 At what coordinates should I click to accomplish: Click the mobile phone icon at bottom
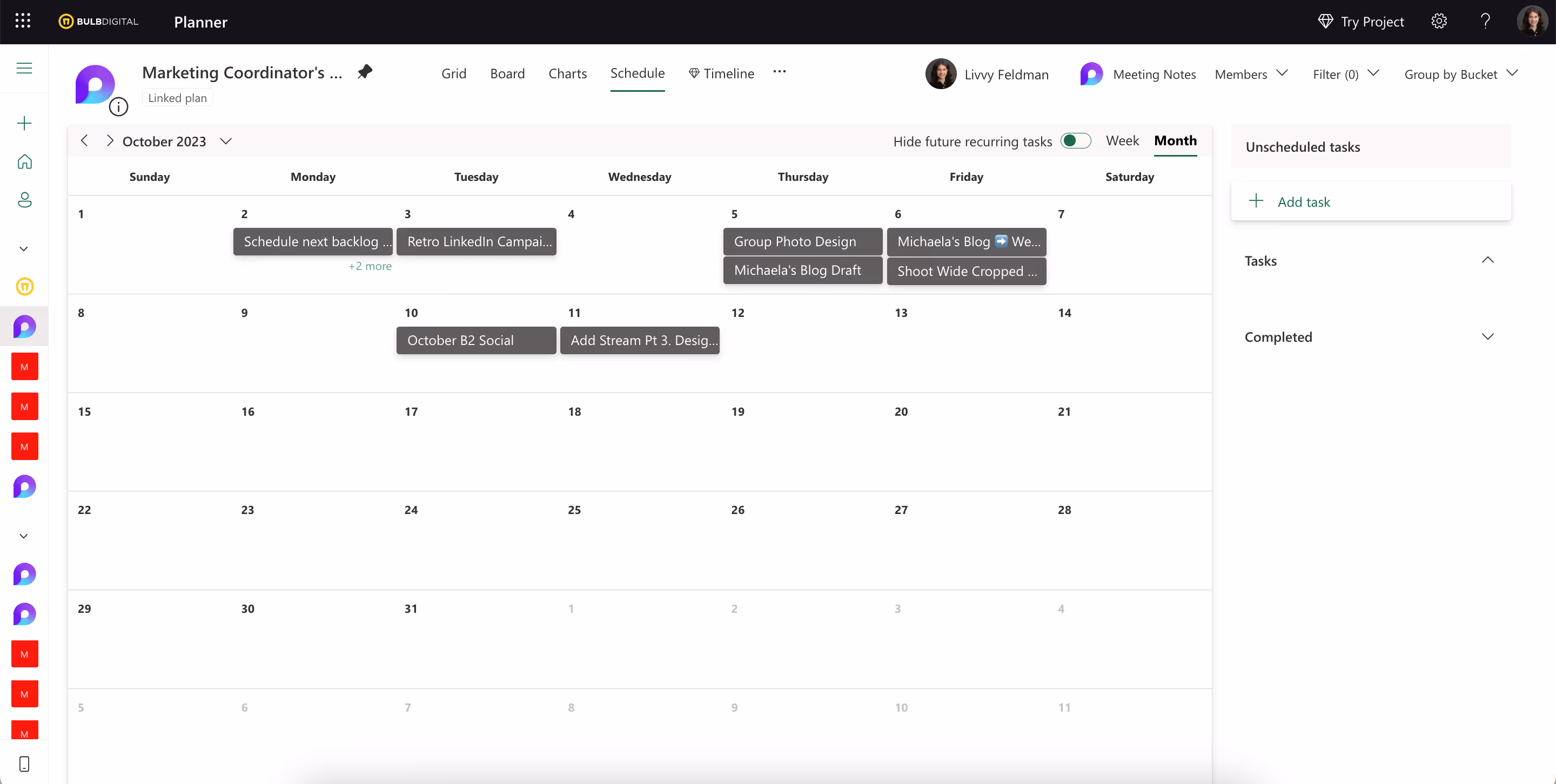pyautogui.click(x=24, y=763)
